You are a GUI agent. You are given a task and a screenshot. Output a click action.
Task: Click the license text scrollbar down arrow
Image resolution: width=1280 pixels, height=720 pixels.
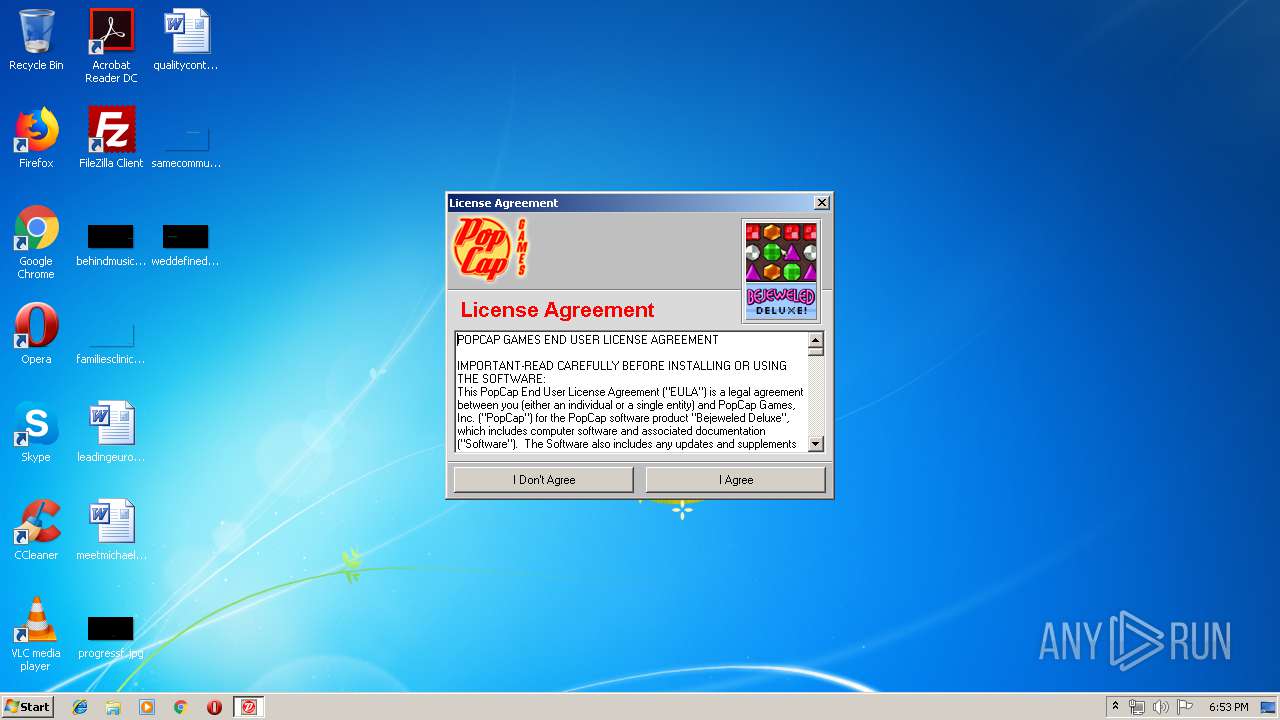click(815, 444)
